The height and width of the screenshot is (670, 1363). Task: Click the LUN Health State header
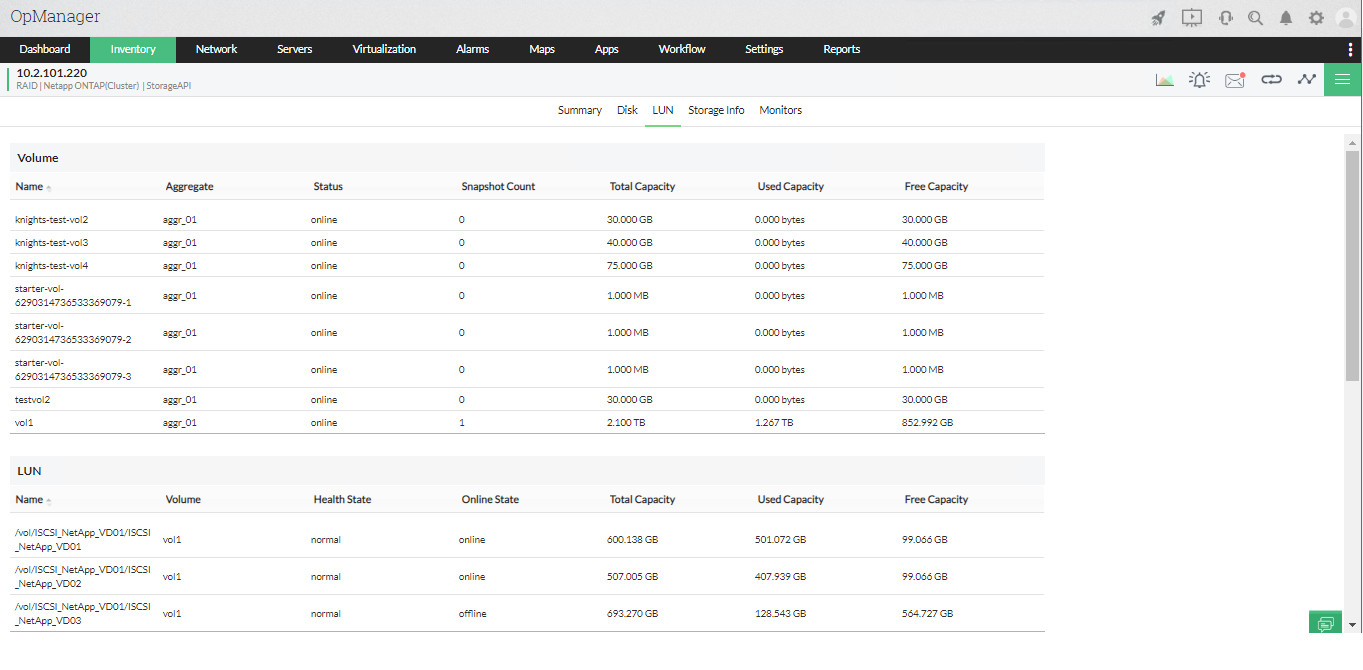pyautogui.click(x=342, y=500)
